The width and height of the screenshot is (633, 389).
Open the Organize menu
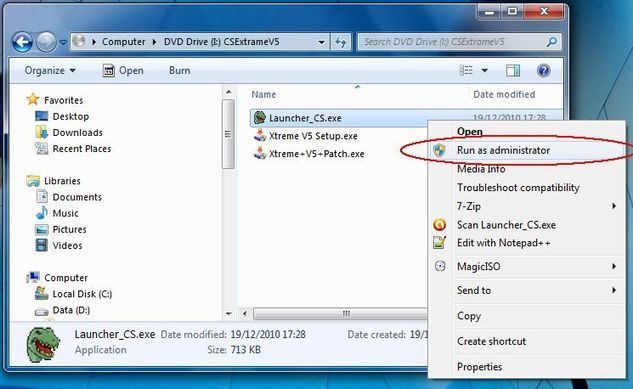click(x=50, y=71)
